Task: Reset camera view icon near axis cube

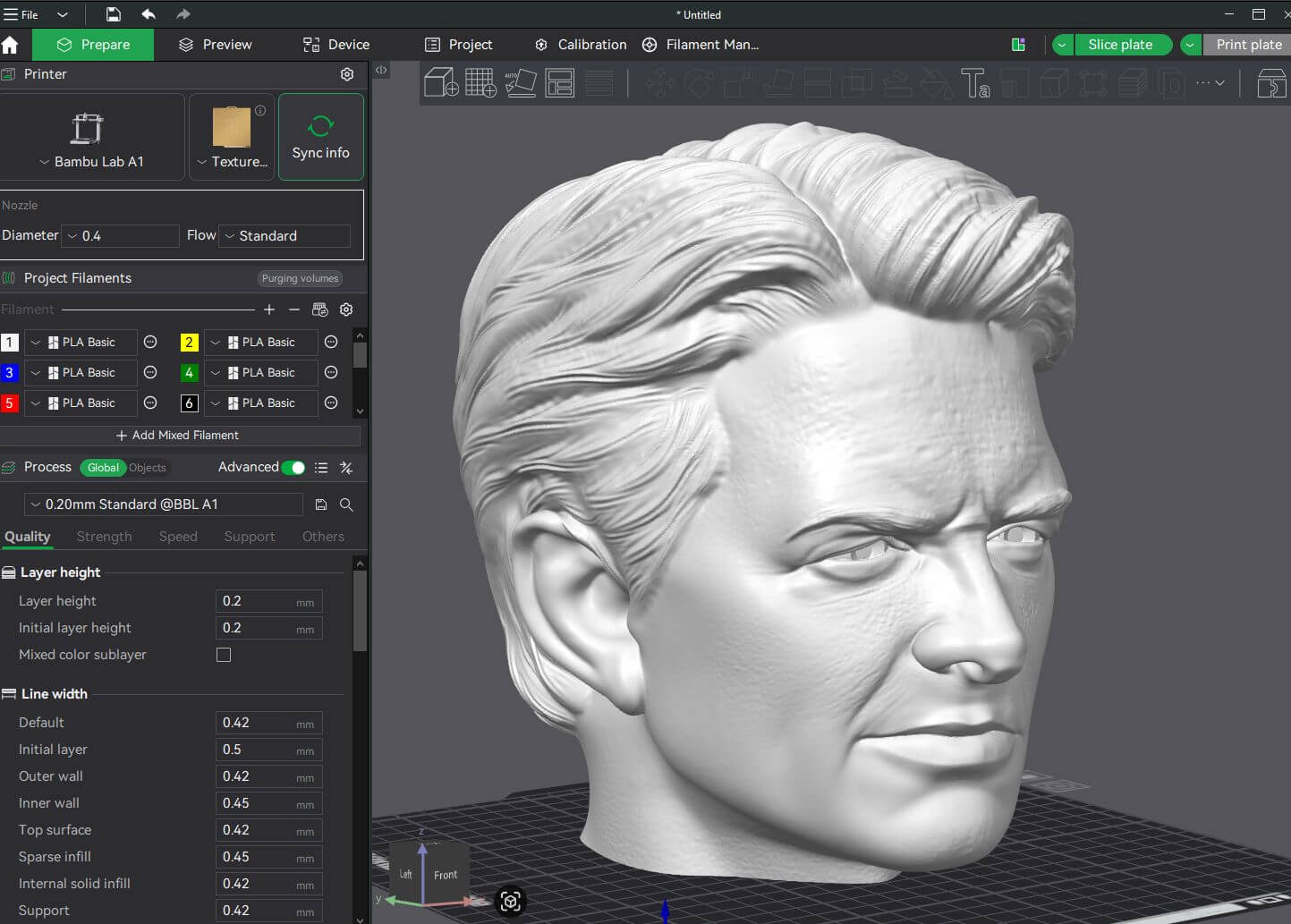Action: (x=510, y=901)
